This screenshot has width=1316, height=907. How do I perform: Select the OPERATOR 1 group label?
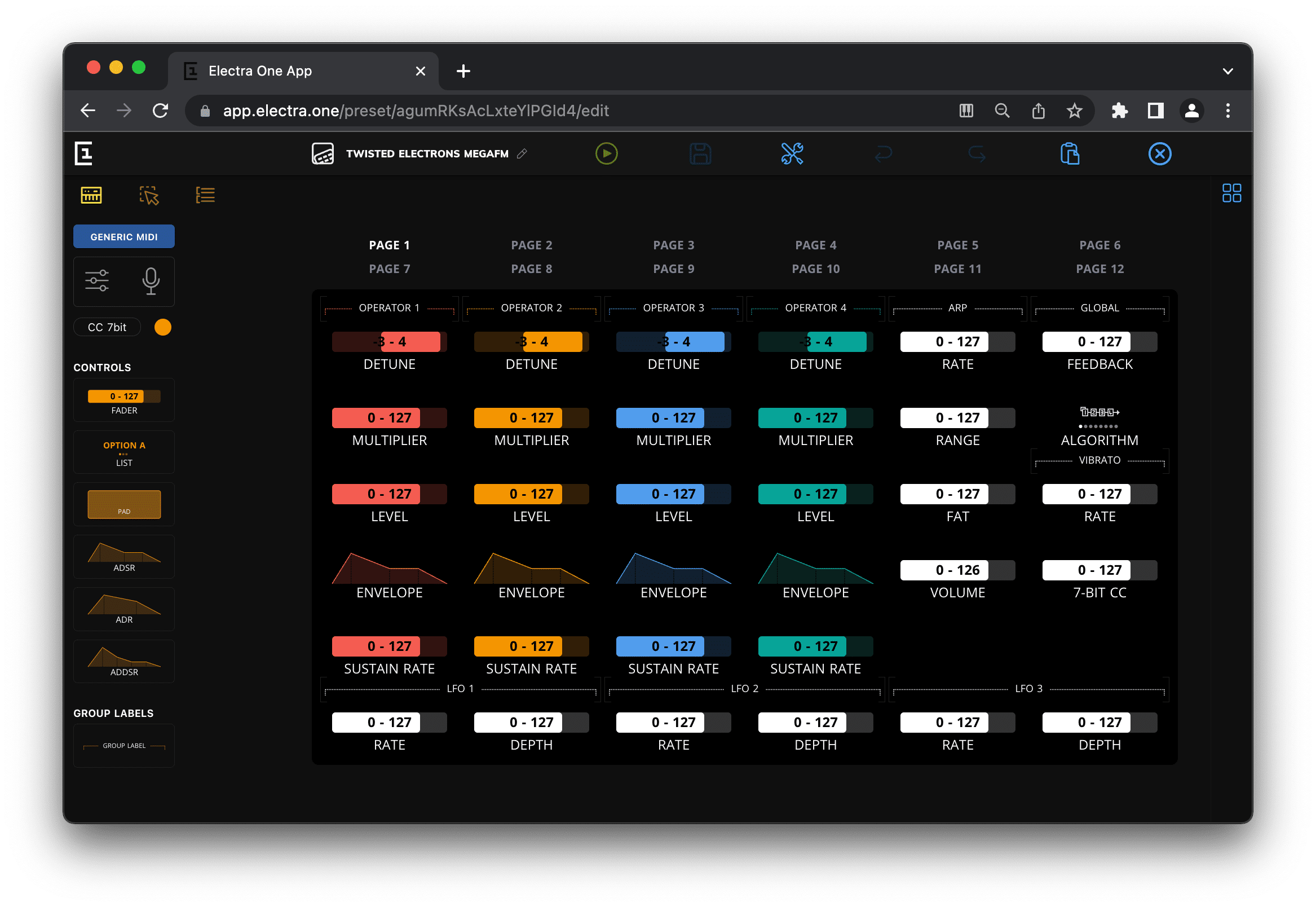click(389, 307)
